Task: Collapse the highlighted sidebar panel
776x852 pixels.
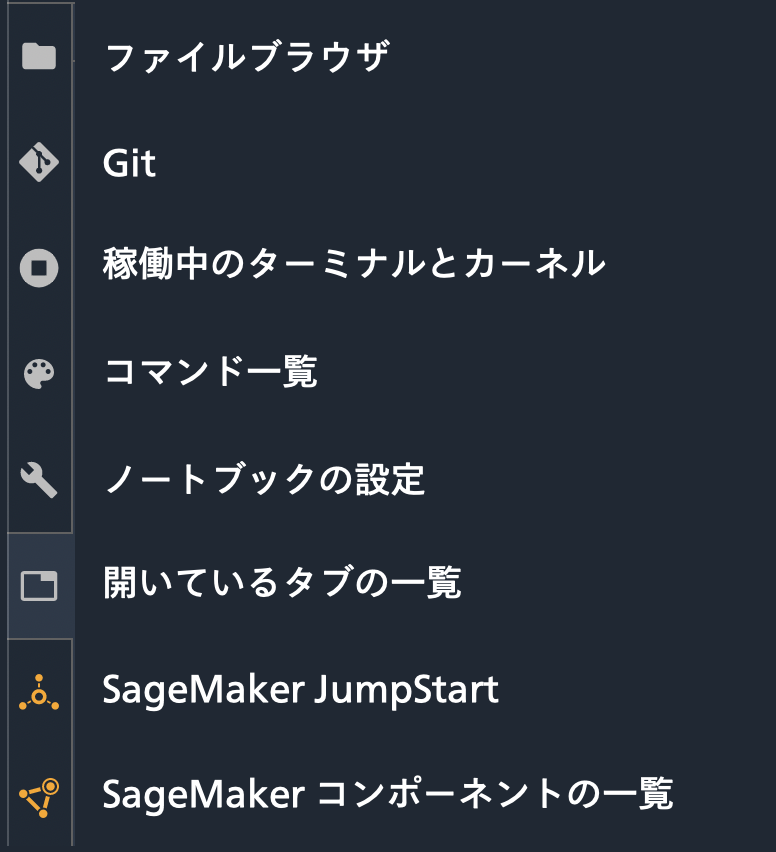Action: click(x=40, y=586)
